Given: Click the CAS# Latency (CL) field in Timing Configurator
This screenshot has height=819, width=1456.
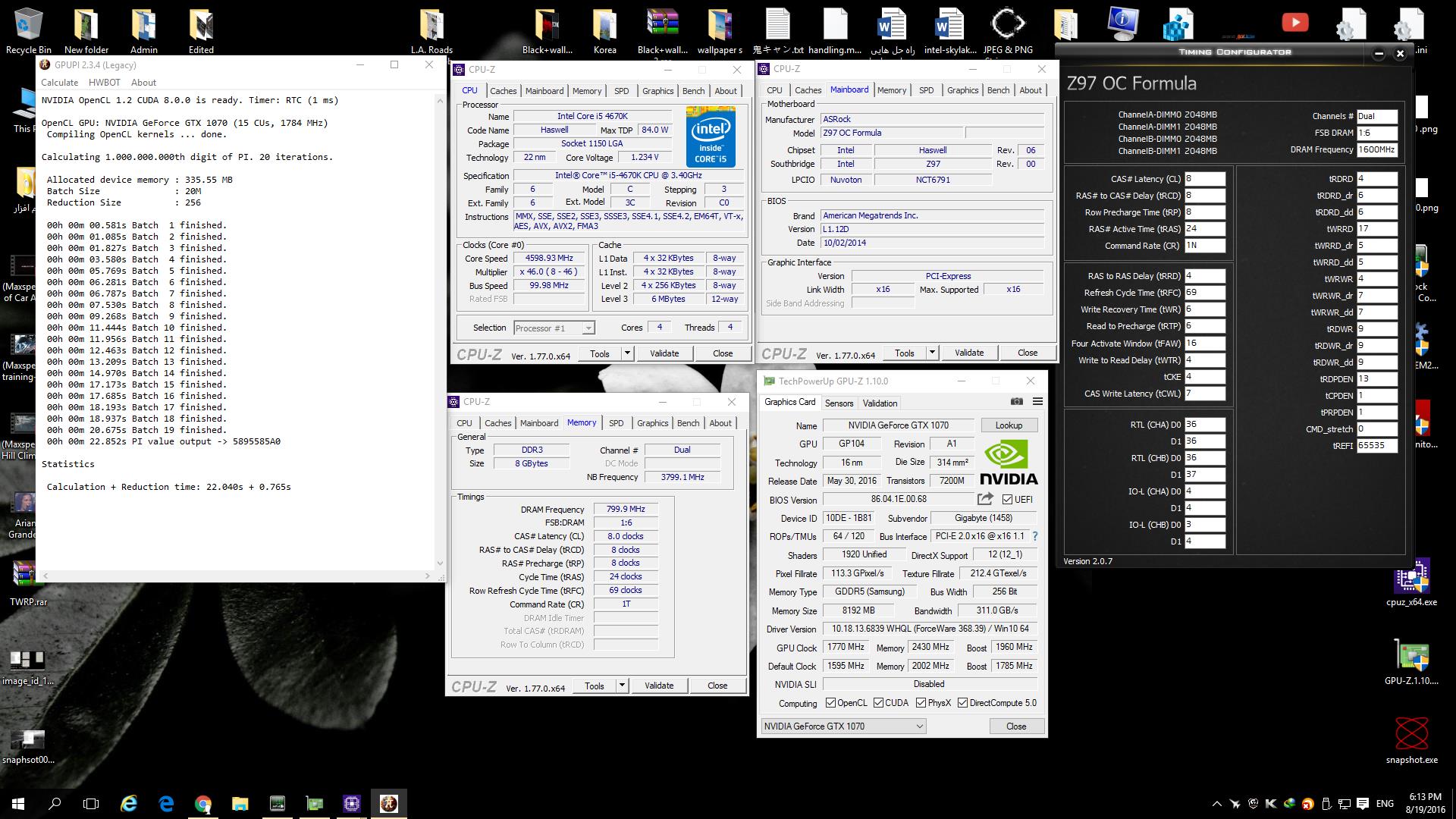Looking at the screenshot, I should (x=1205, y=179).
